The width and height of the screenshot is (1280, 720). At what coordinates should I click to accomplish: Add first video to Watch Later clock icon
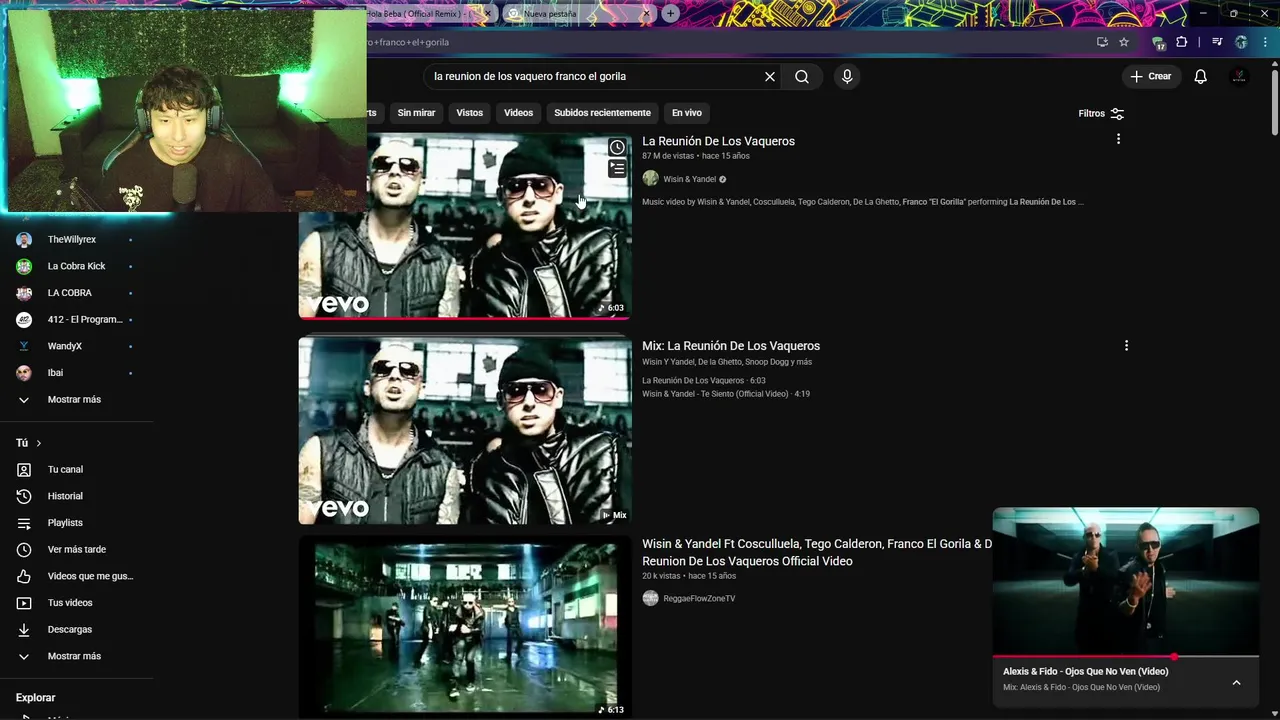(617, 148)
